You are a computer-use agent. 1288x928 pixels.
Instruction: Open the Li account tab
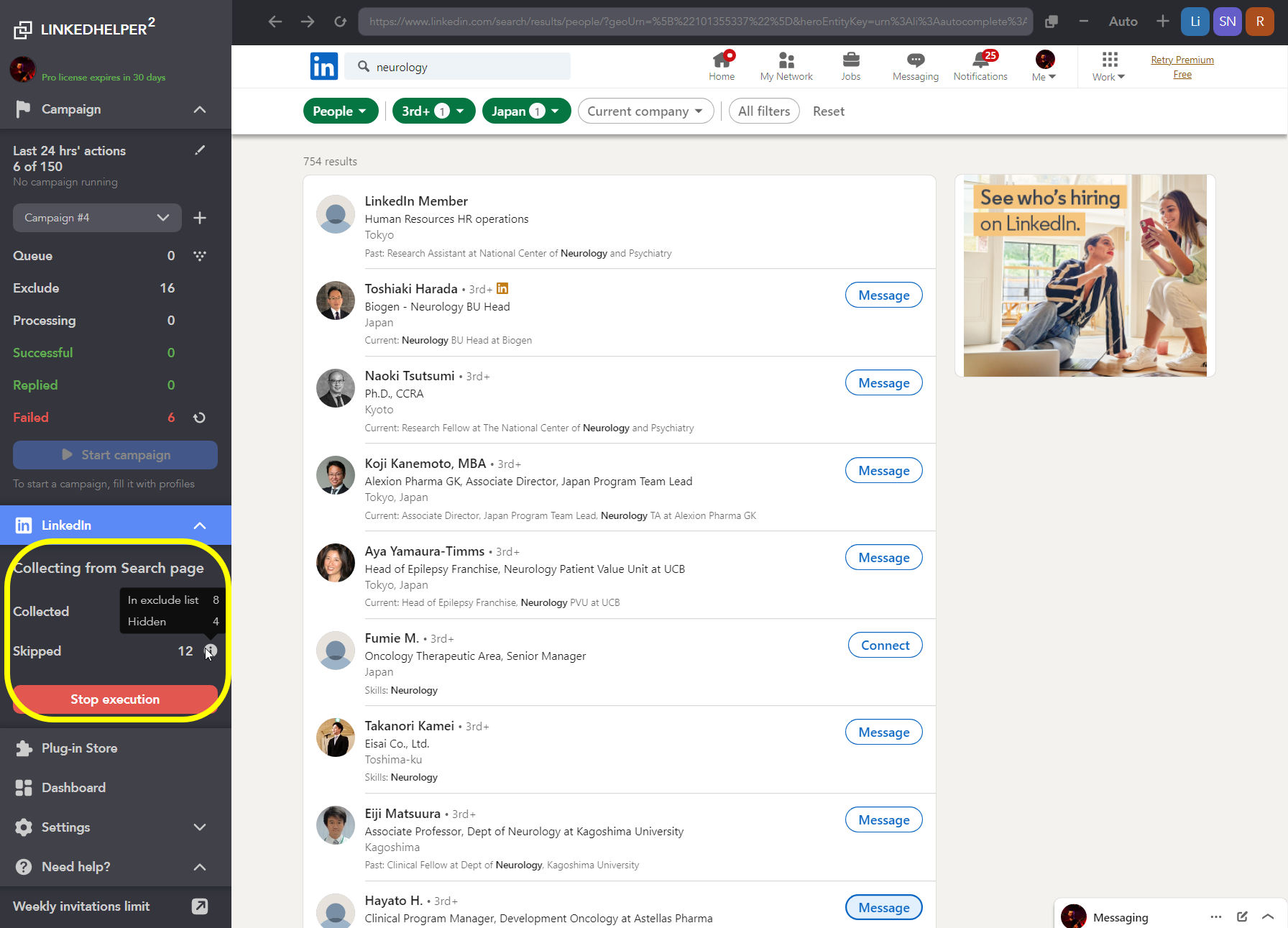[1195, 22]
